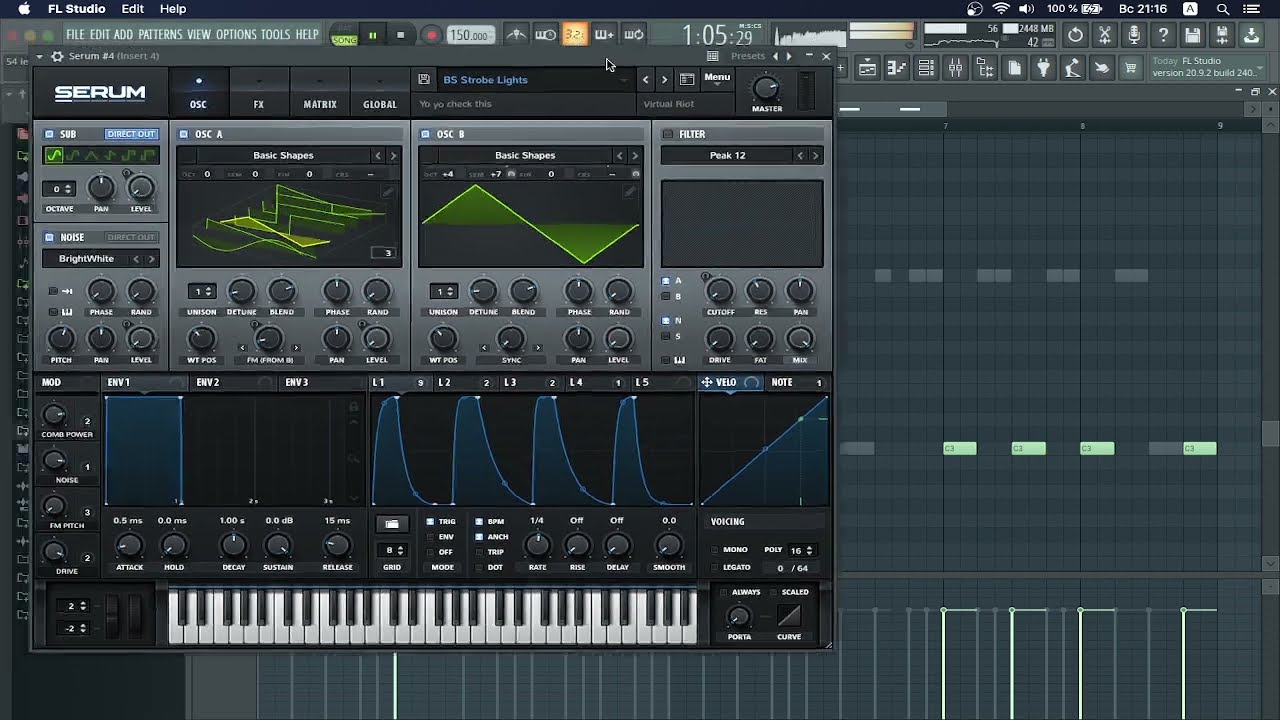This screenshot has height=720, width=1280.
Task: Toggle the OSC A enable checkbox
Action: tap(184, 134)
